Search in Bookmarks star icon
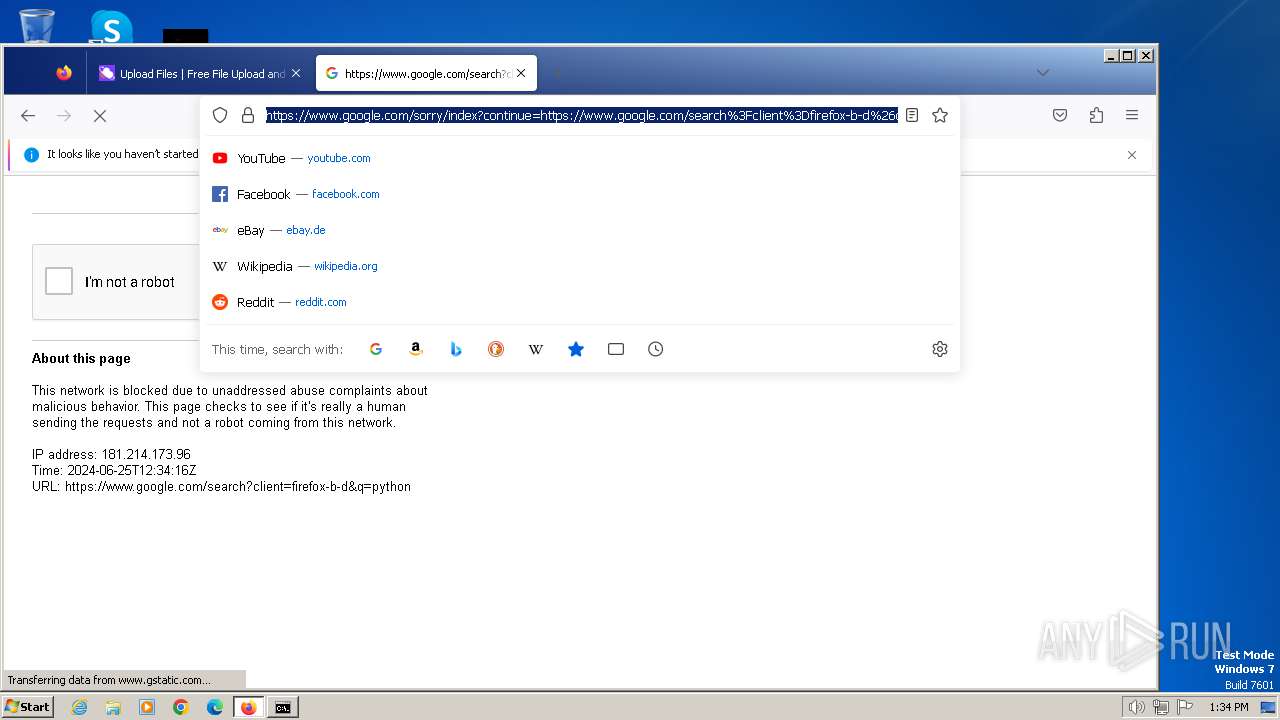The height and width of the screenshot is (720, 1280). tap(576, 349)
